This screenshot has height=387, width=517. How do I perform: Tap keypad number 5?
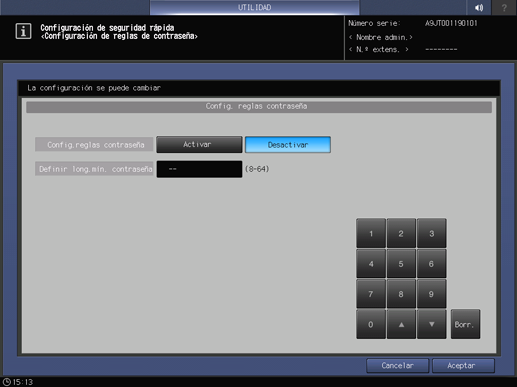(x=401, y=264)
